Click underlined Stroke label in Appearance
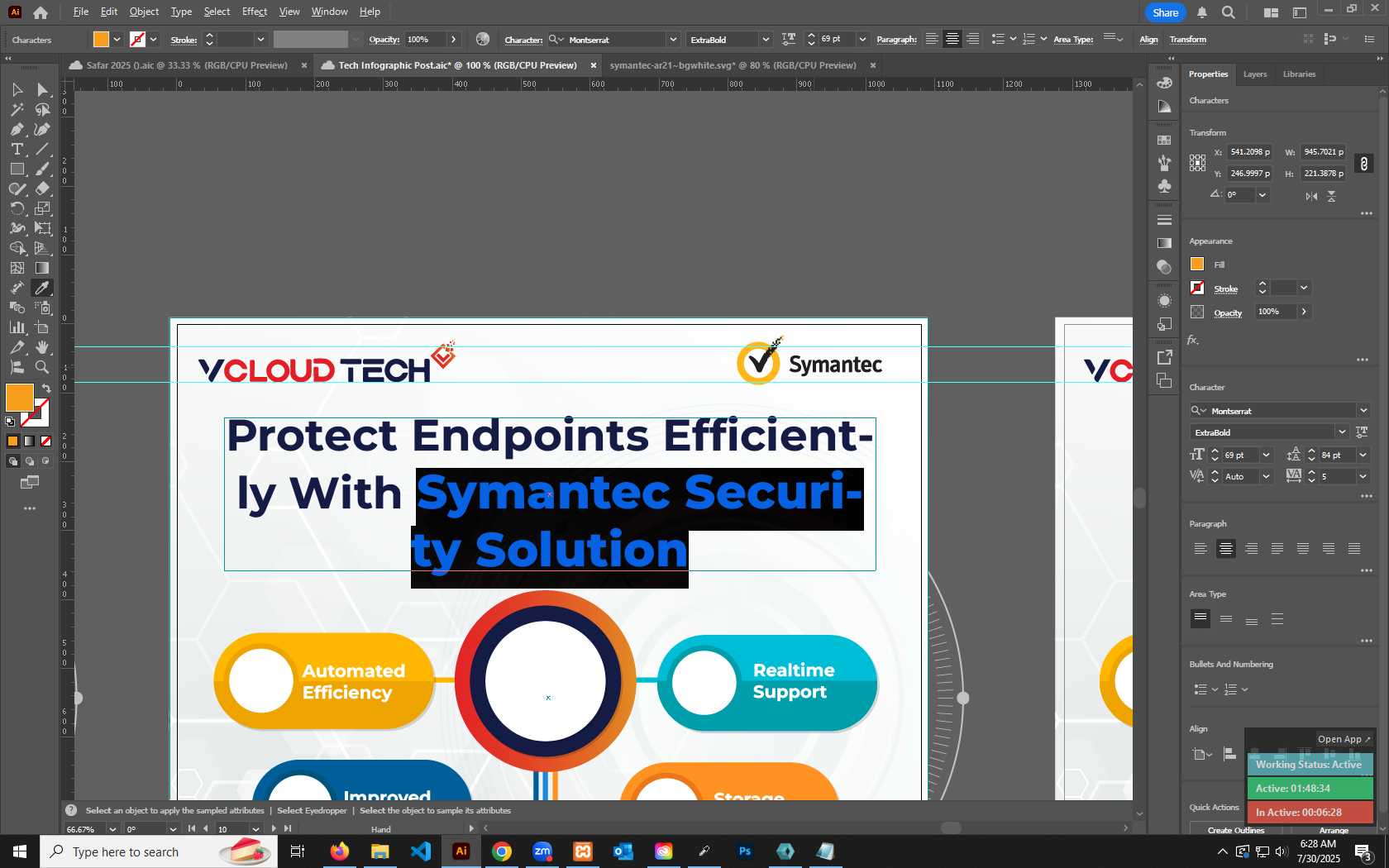Viewport: 1389px width, 868px height. (x=1225, y=289)
